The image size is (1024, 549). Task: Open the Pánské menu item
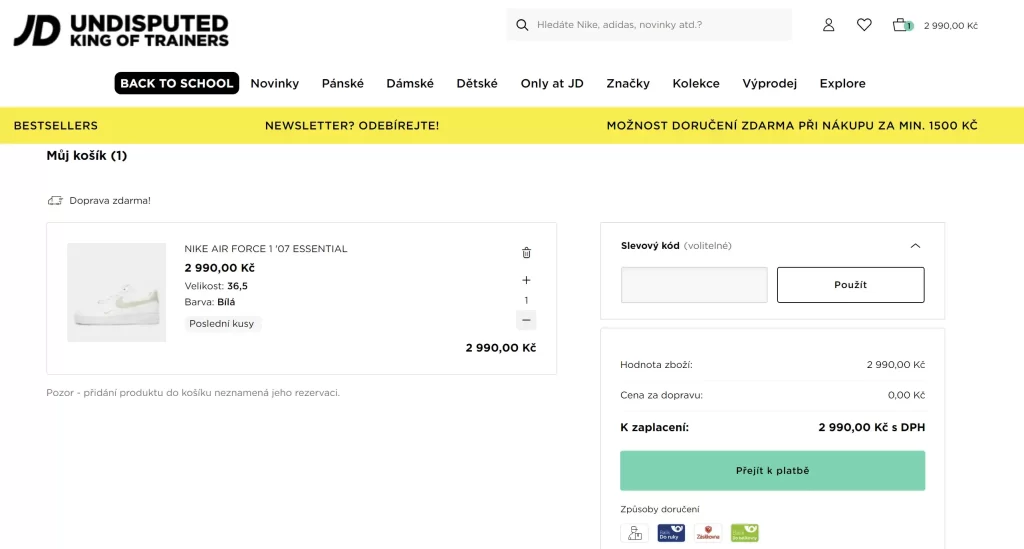click(343, 84)
